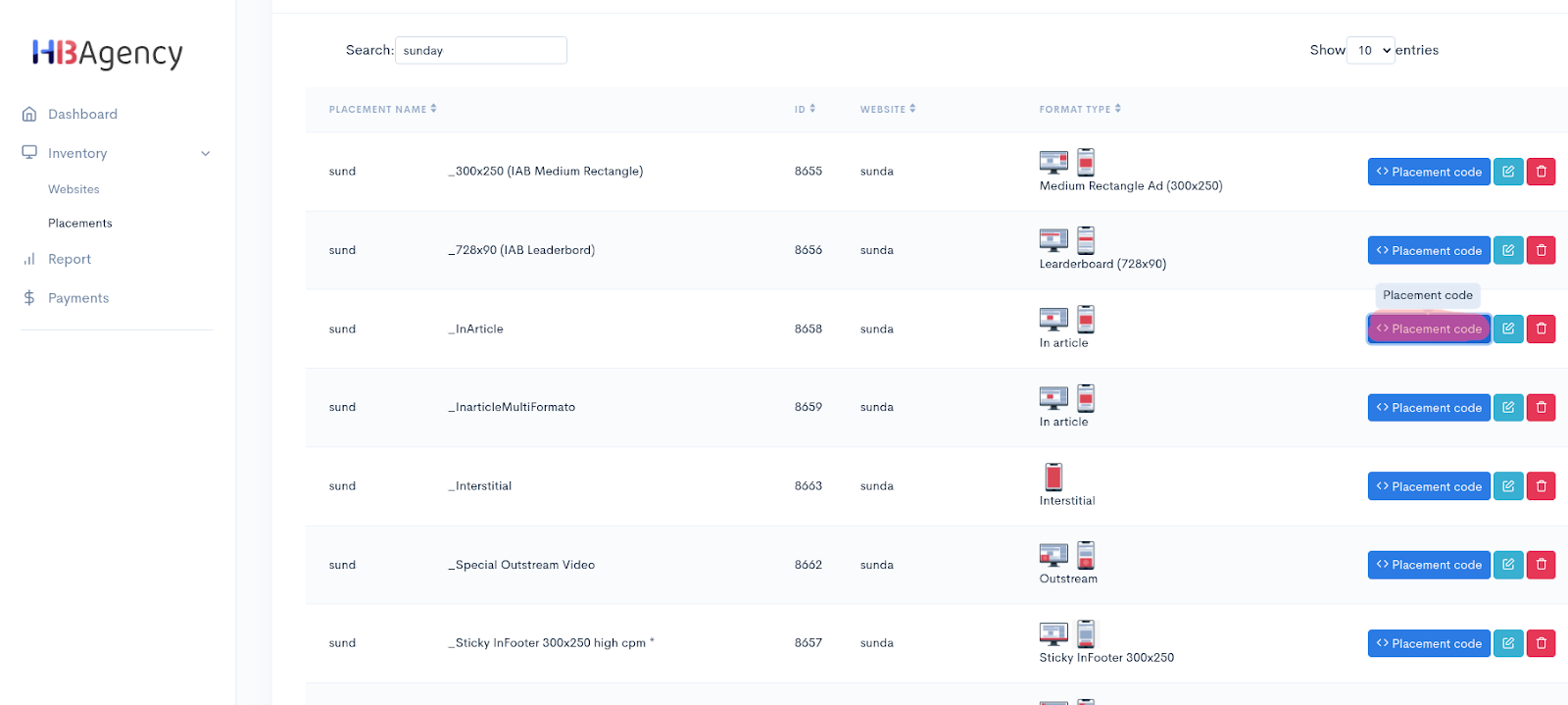The height and width of the screenshot is (705, 1568).
Task: Click the Inventory monitor icon
Action: click(x=29, y=152)
